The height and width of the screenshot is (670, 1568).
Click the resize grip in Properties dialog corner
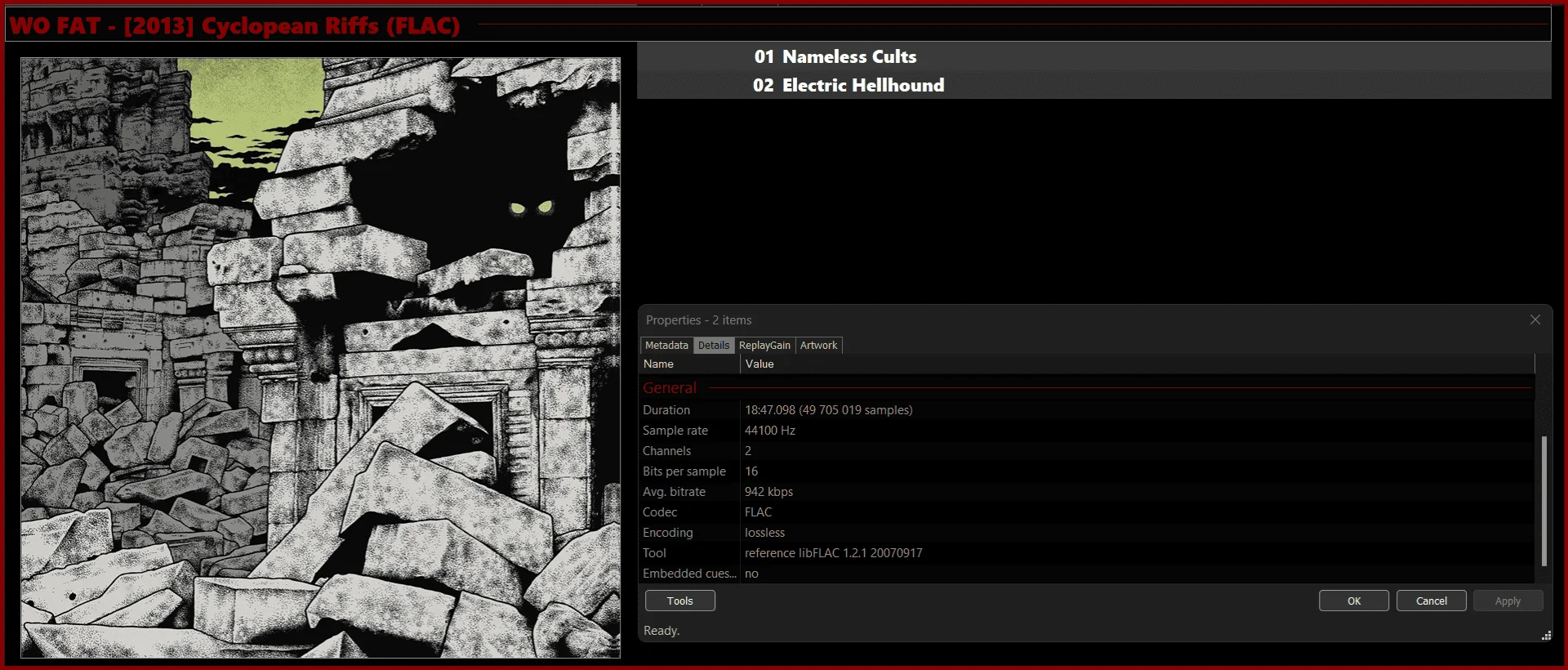click(1546, 636)
